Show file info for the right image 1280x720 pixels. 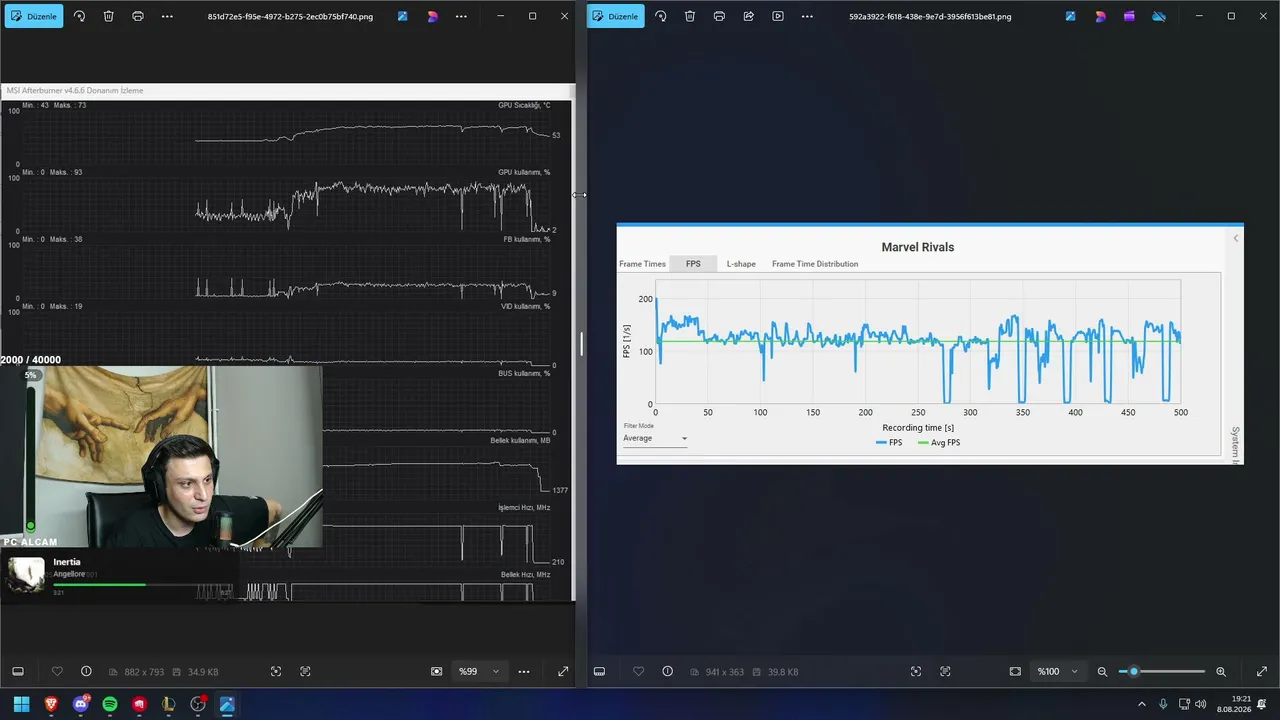pos(667,672)
